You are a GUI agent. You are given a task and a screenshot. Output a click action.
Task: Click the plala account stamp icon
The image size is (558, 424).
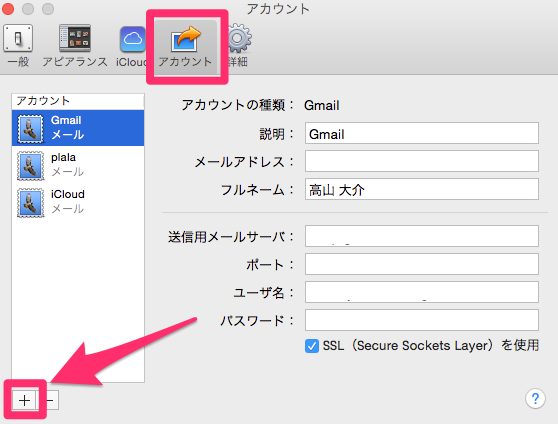(31, 166)
